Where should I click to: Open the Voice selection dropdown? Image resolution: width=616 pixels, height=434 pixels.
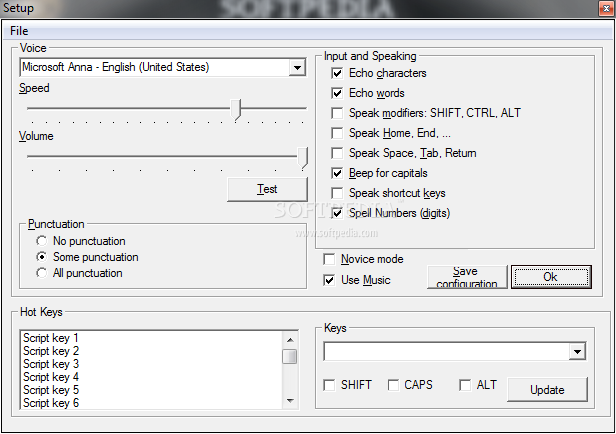[297, 68]
